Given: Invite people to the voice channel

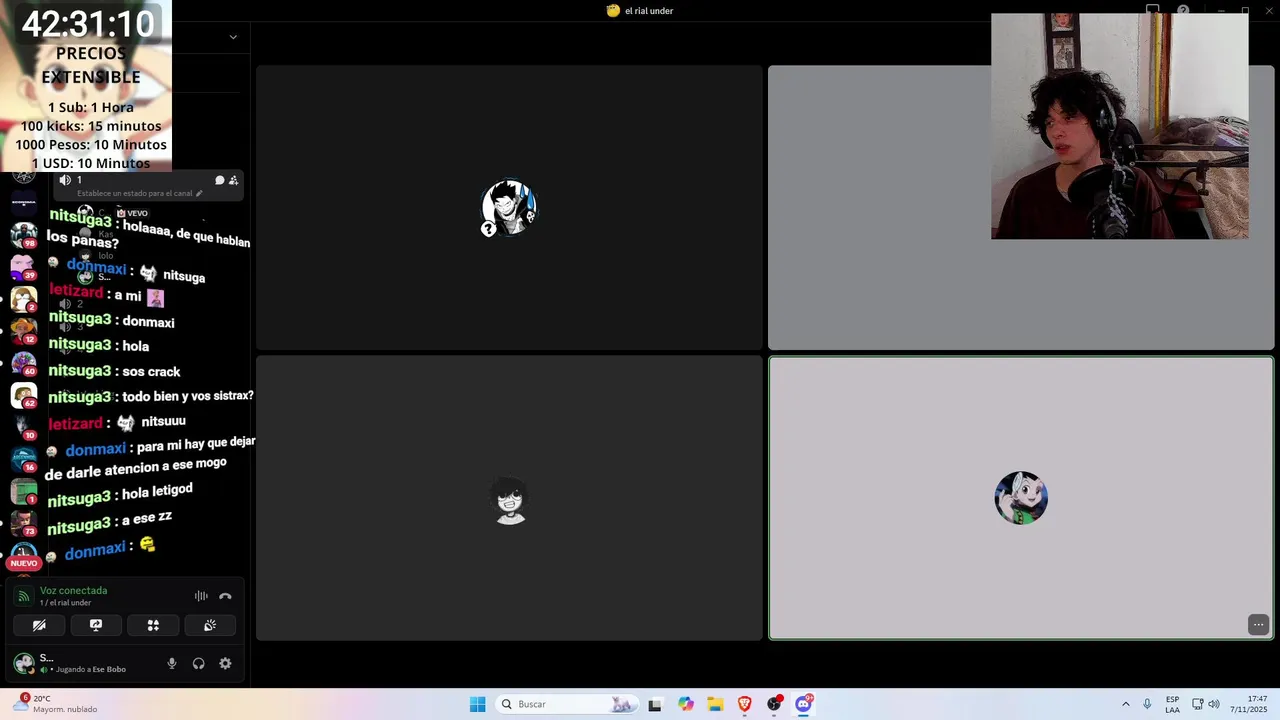Looking at the screenshot, I should click(x=233, y=180).
